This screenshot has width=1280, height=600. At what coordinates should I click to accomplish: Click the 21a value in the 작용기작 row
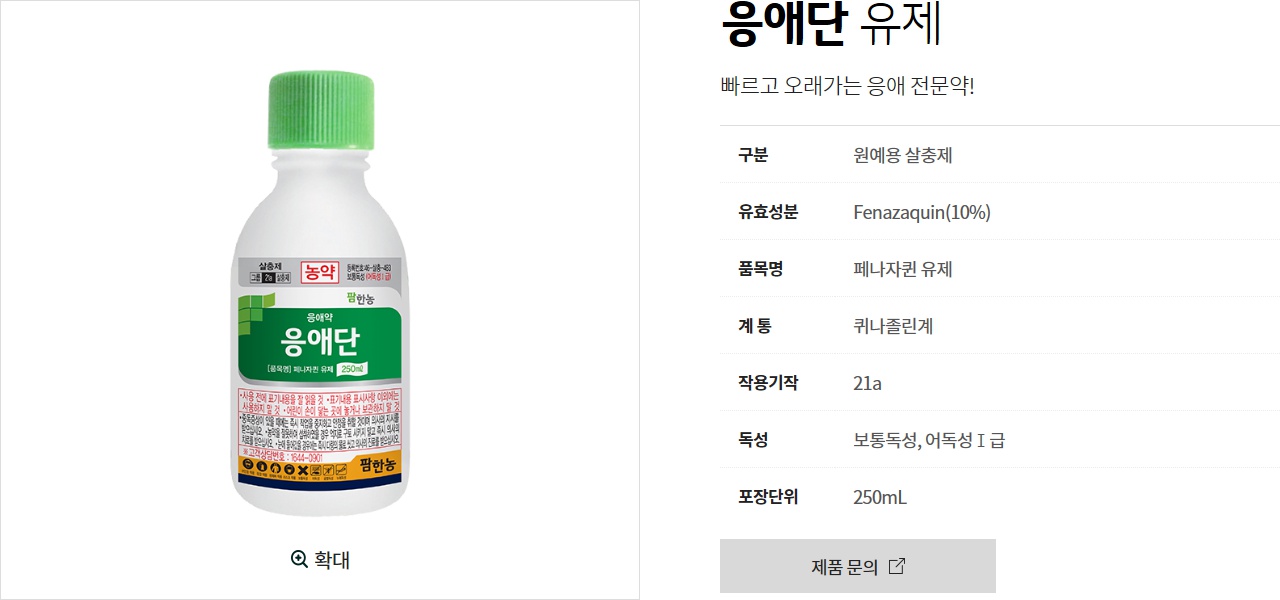click(x=867, y=383)
